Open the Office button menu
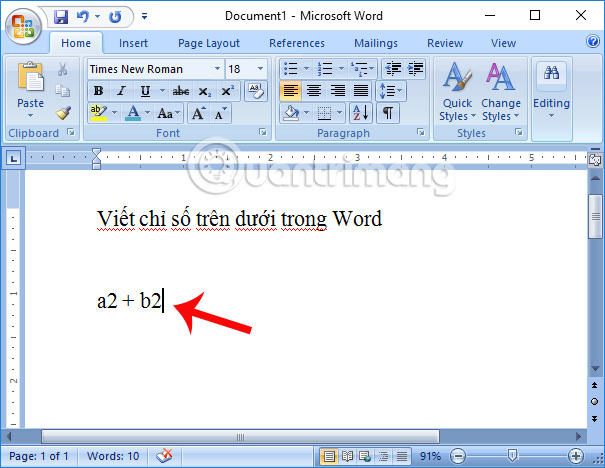The height and width of the screenshot is (468, 605). coord(23,25)
